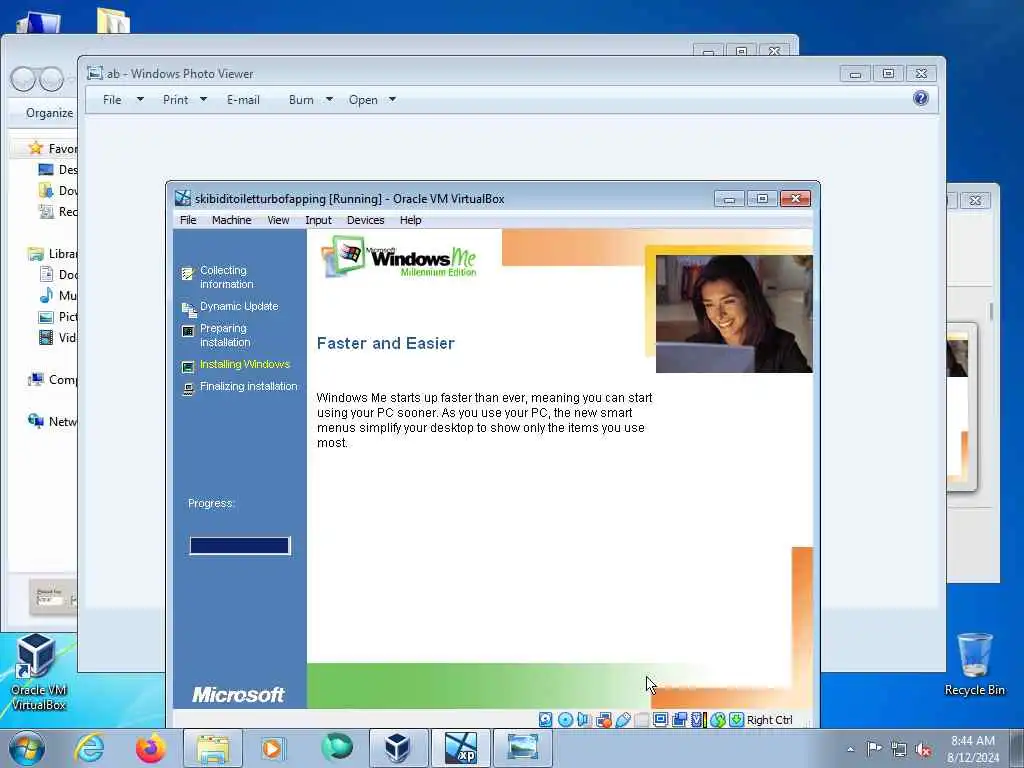Open Burn dropdown in Windows Photo Viewer
Screen dimensions: 1024x768
(310, 100)
